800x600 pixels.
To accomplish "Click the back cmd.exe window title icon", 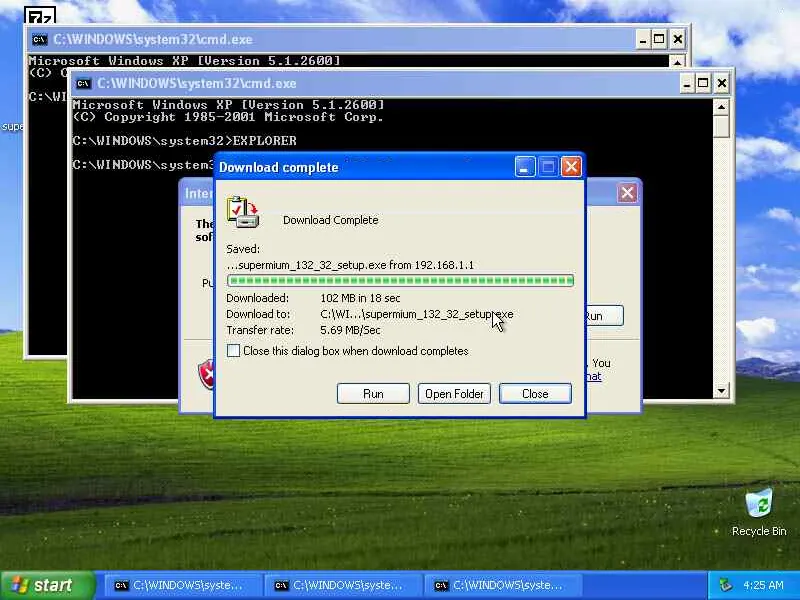I will coord(39,39).
